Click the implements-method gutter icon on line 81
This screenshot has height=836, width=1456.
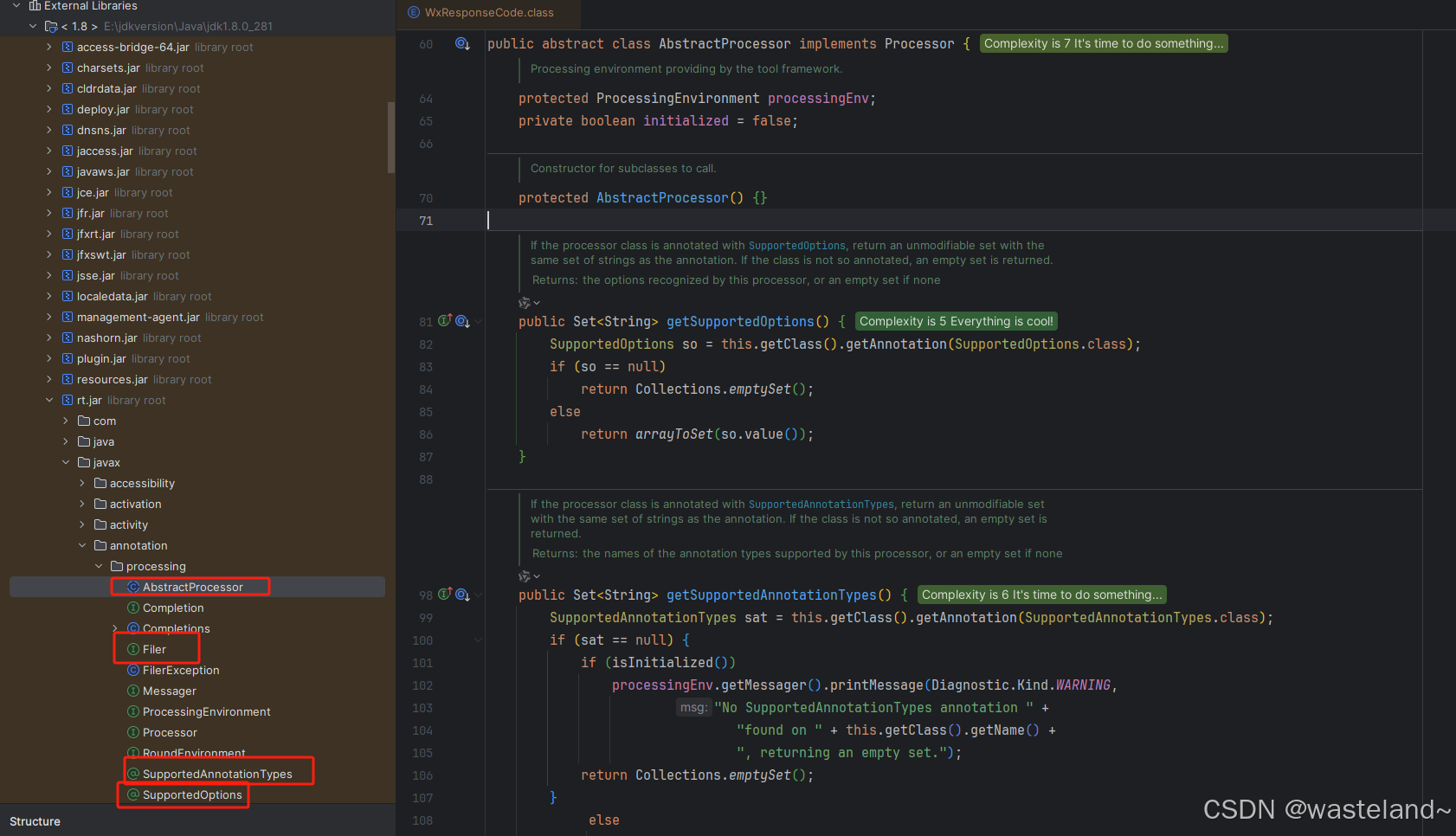[445, 321]
